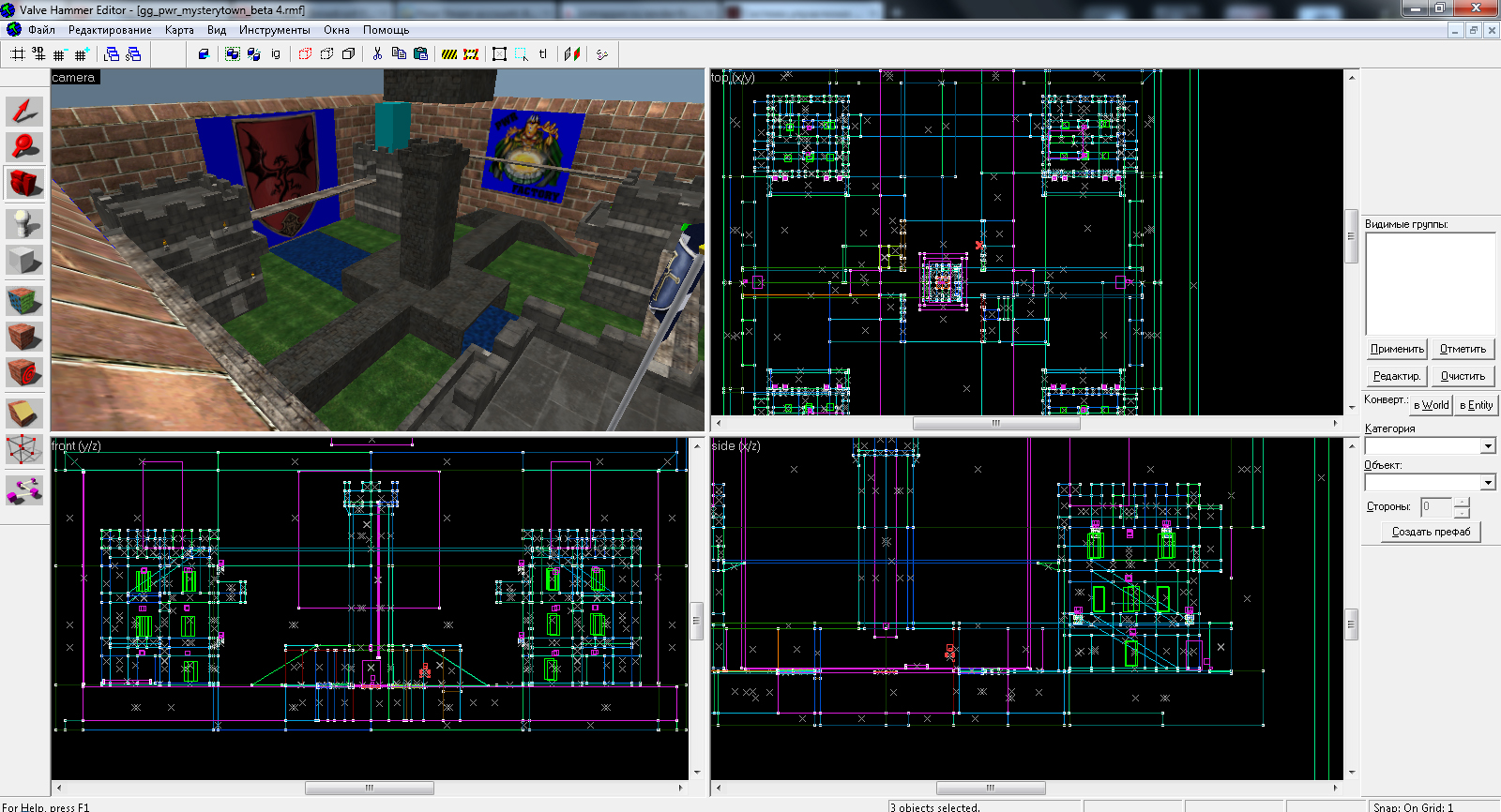
Task: Click the Создать префаб button
Action: tap(1431, 532)
